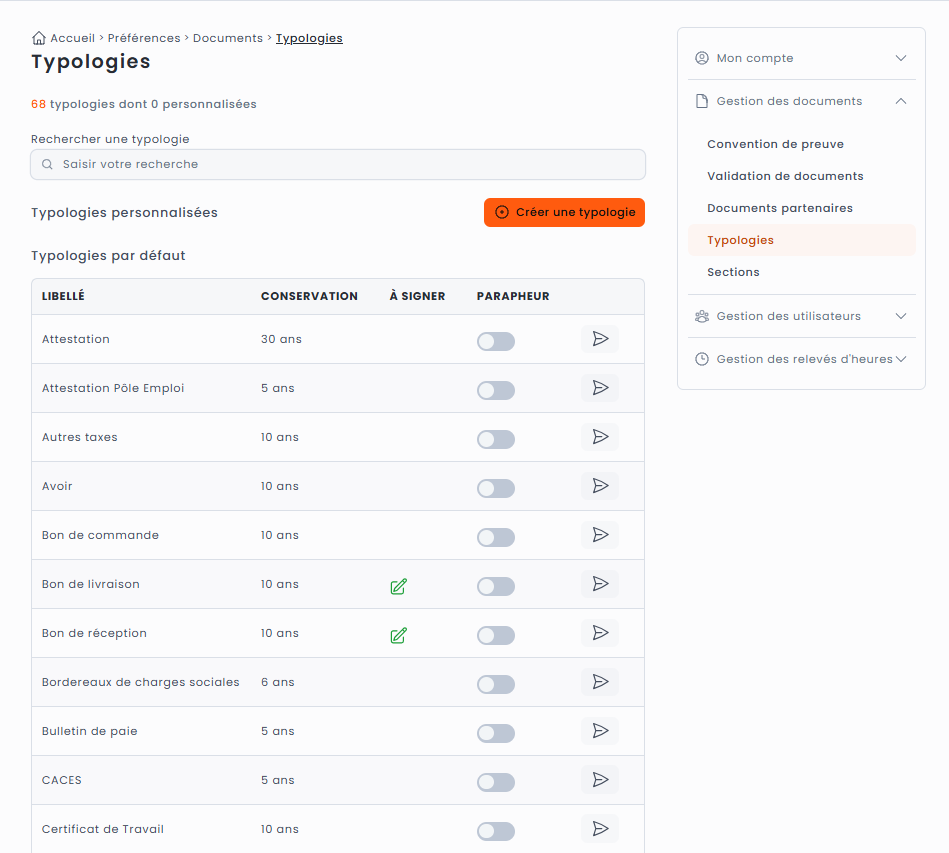Click the typology search input field
The height and width of the screenshot is (853, 949).
coord(338,164)
